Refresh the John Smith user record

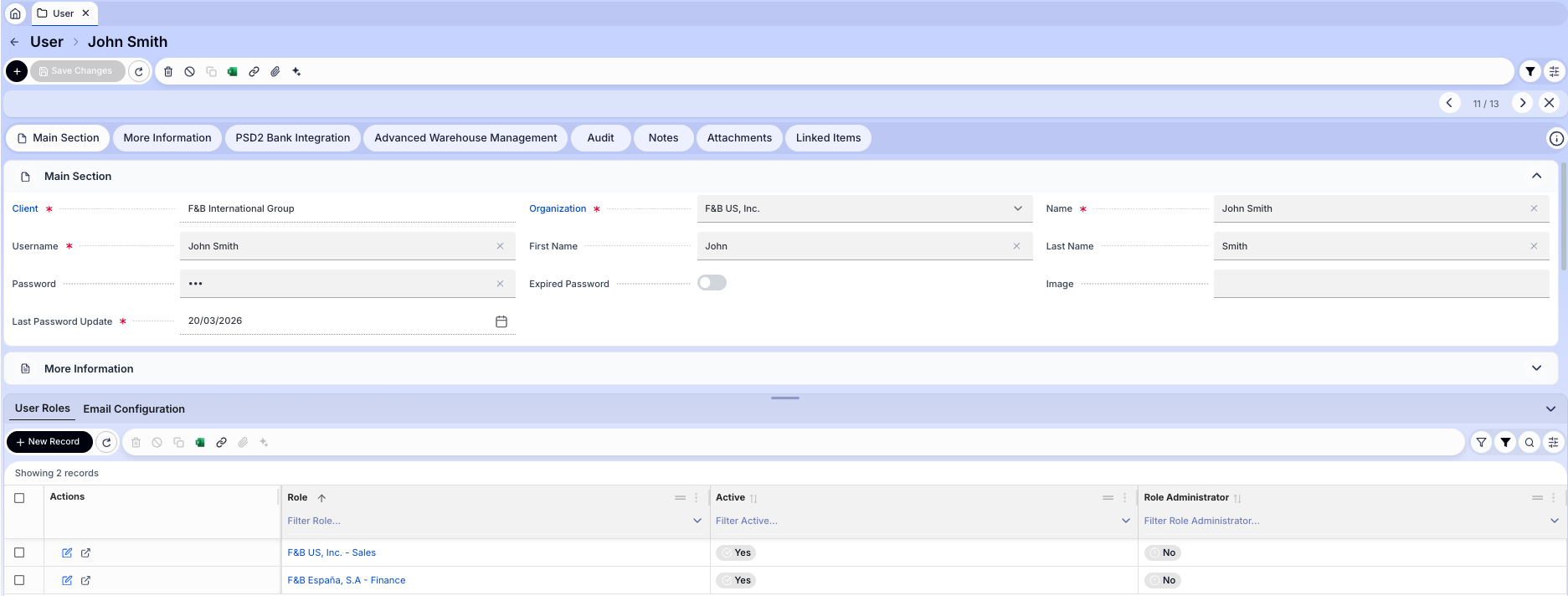(139, 72)
